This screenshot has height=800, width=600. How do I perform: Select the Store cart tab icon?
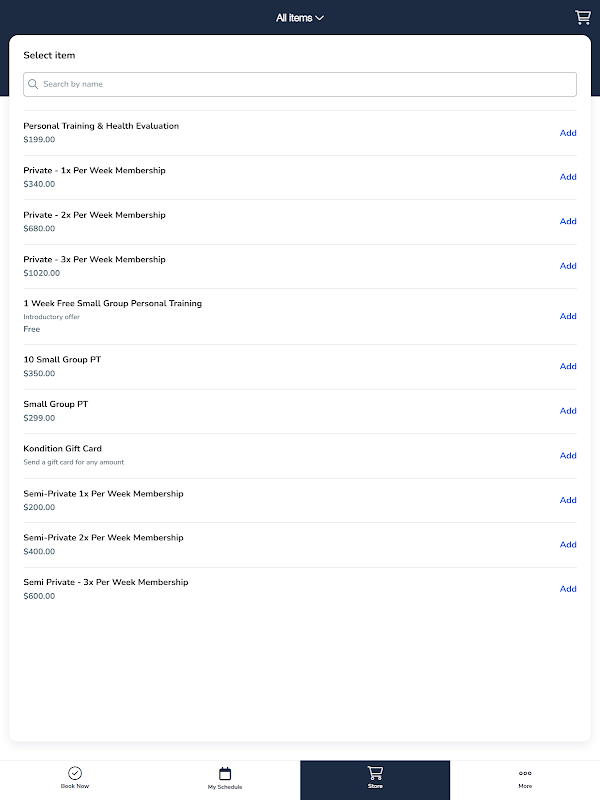tap(375, 773)
